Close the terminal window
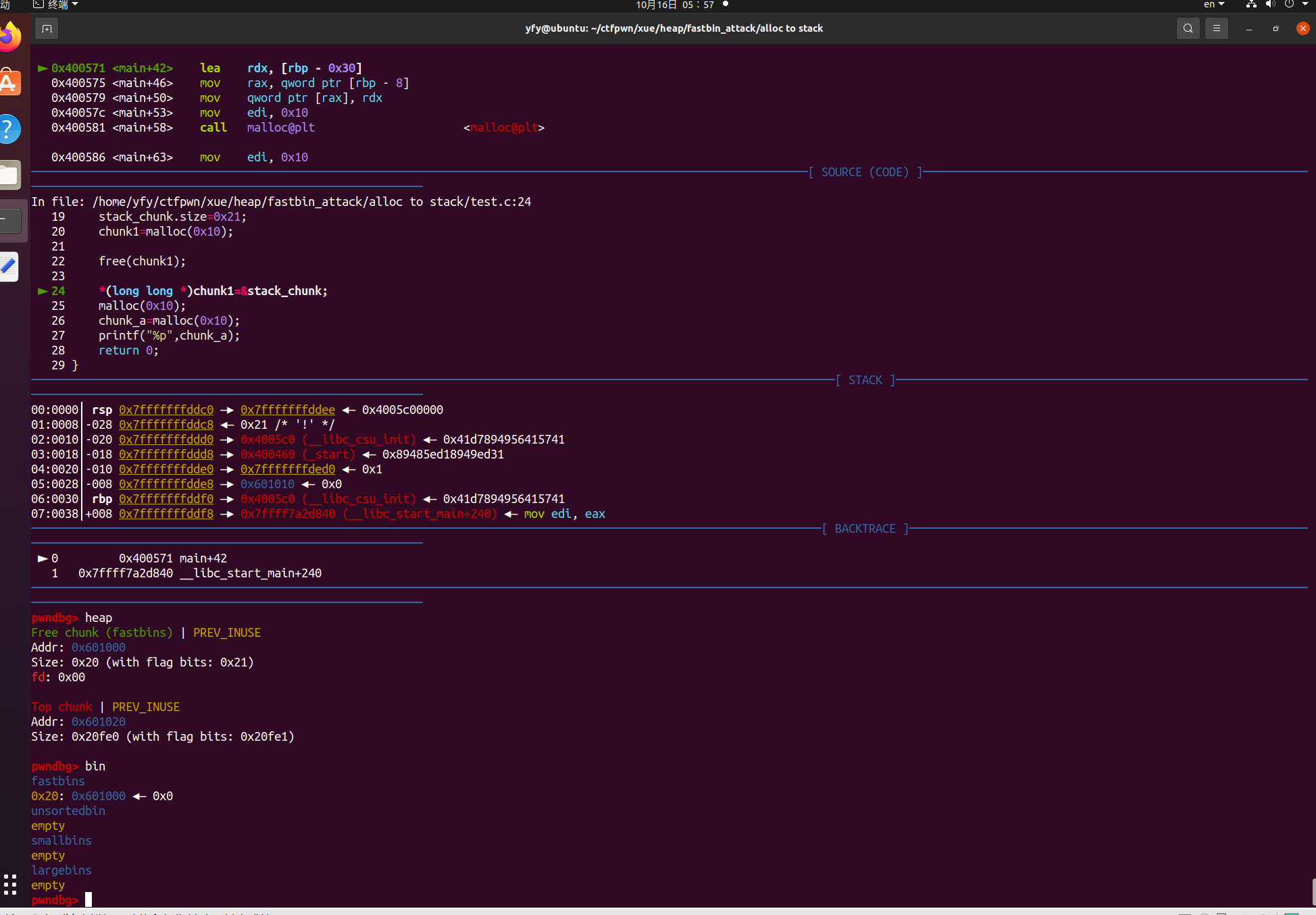The image size is (1316, 915). (1303, 28)
